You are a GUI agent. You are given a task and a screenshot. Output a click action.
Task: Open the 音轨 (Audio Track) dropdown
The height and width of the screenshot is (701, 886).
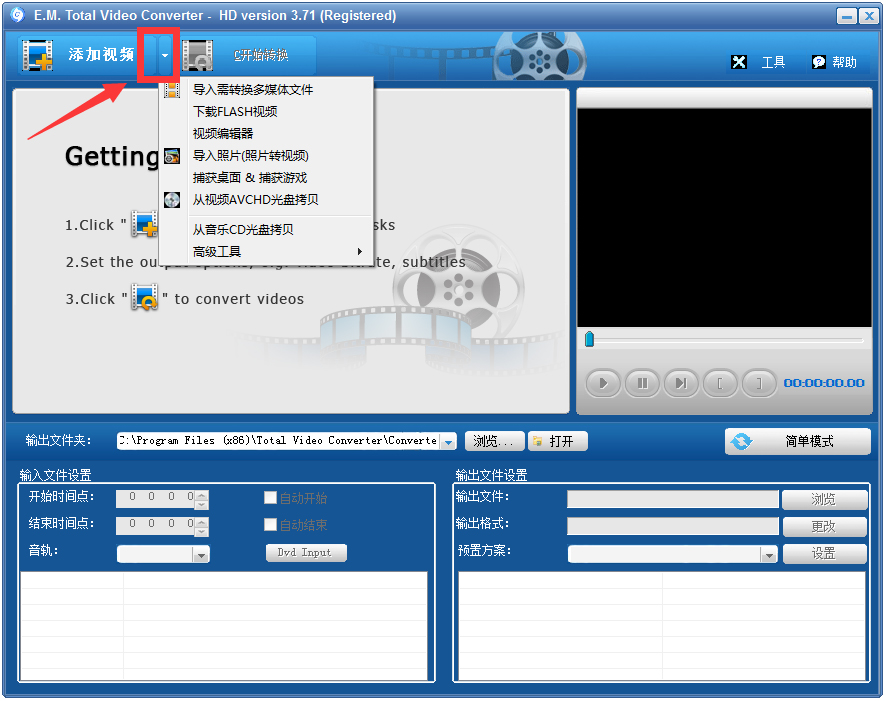tap(200, 552)
